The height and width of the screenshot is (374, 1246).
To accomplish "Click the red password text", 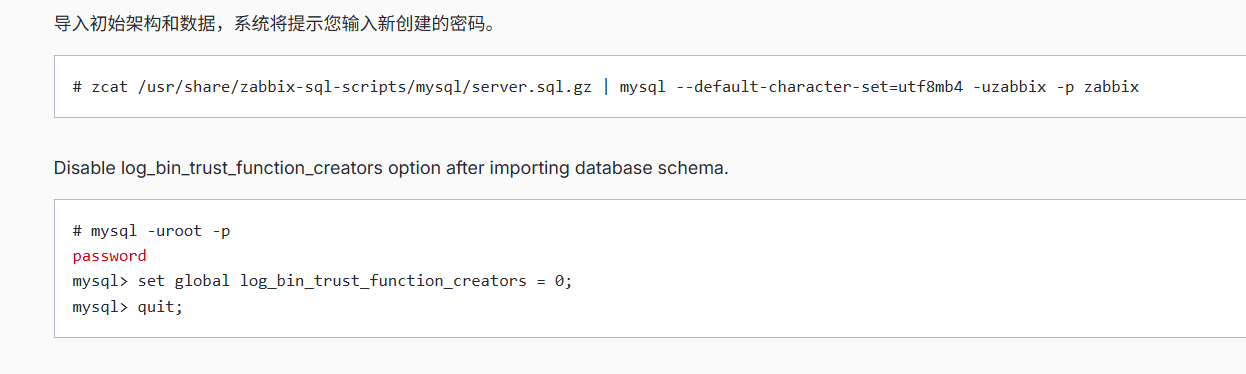I will (x=109, y=256).
